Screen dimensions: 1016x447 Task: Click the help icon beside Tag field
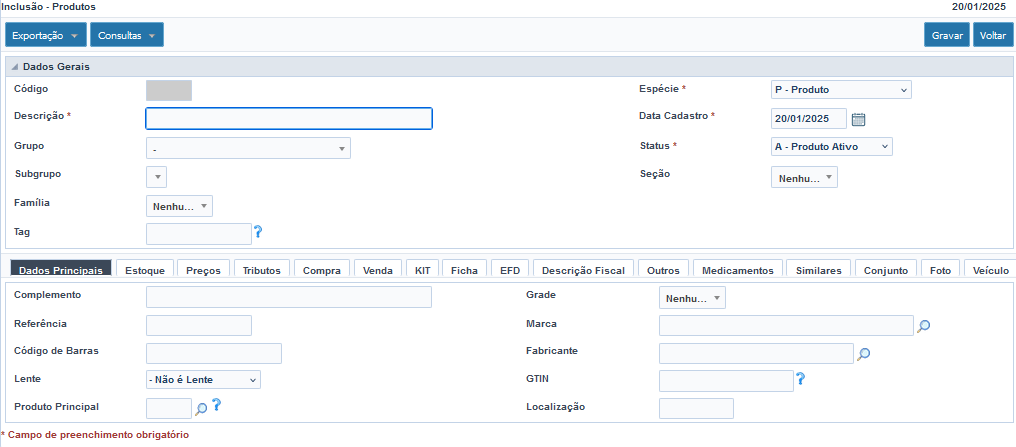[x=258, y=232]
